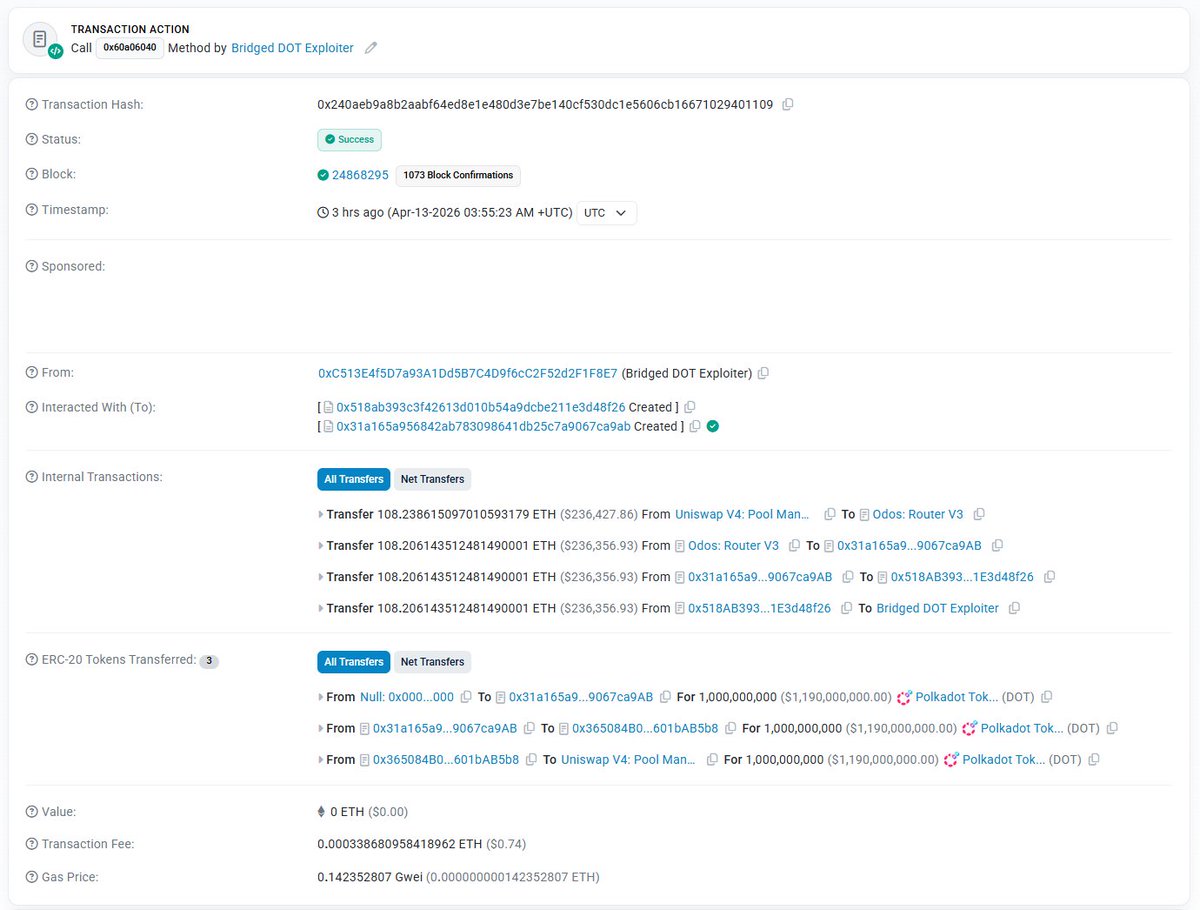Screen dimensions: 1200x910
Task: Expand ETH transfer from 0x31a165a9 to 0x518AB393
Action: 321,577
